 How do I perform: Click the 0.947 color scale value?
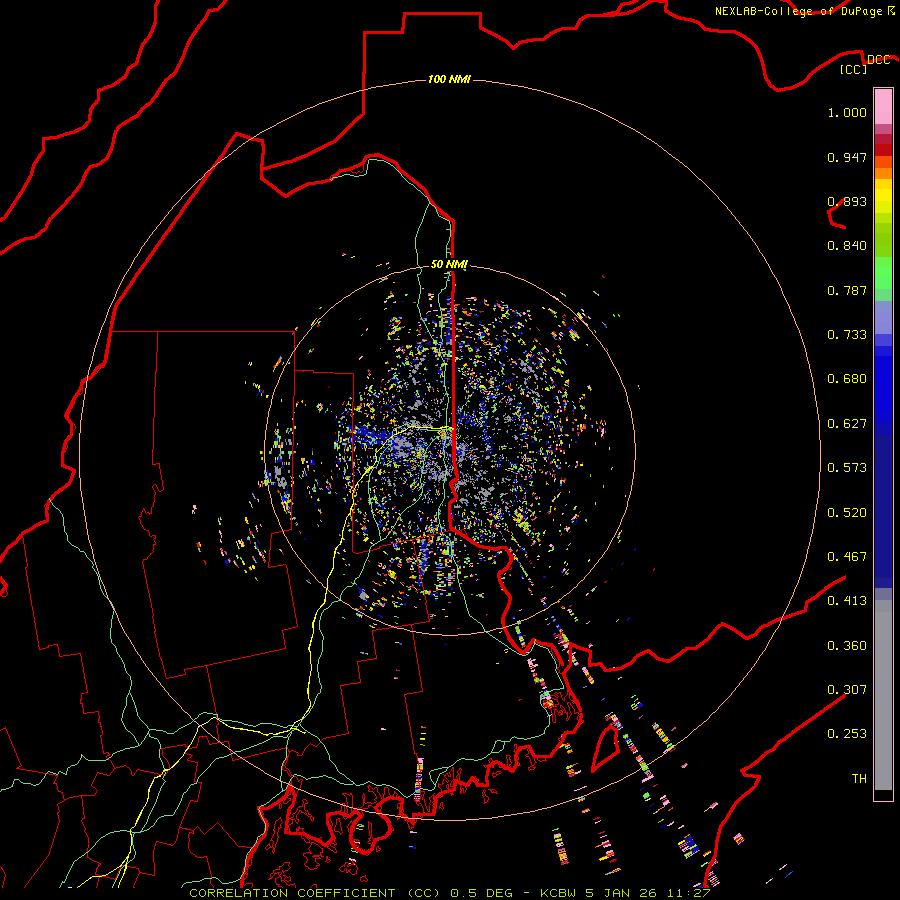pos(847,157)
